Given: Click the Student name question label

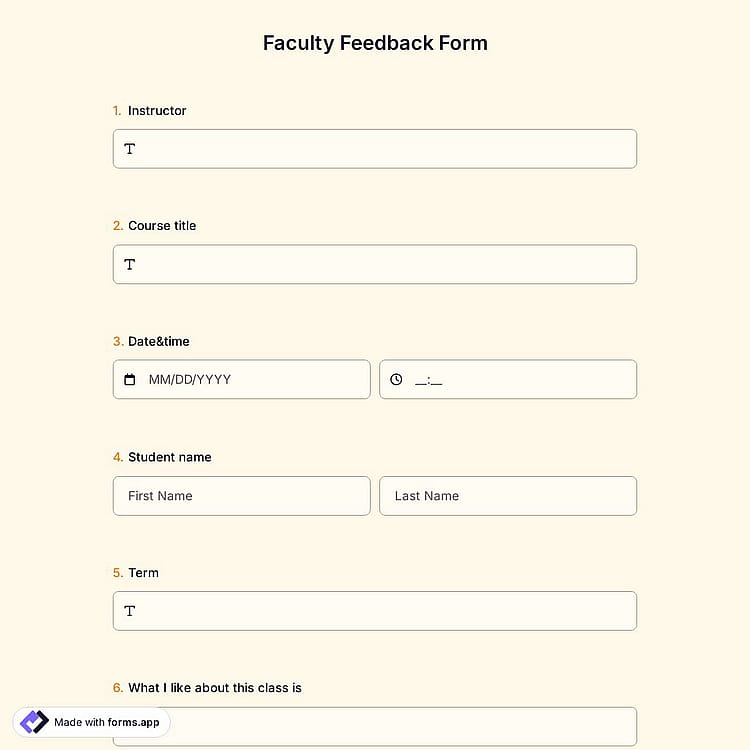Looking at the screenshot, I should (x=169, y=457).
